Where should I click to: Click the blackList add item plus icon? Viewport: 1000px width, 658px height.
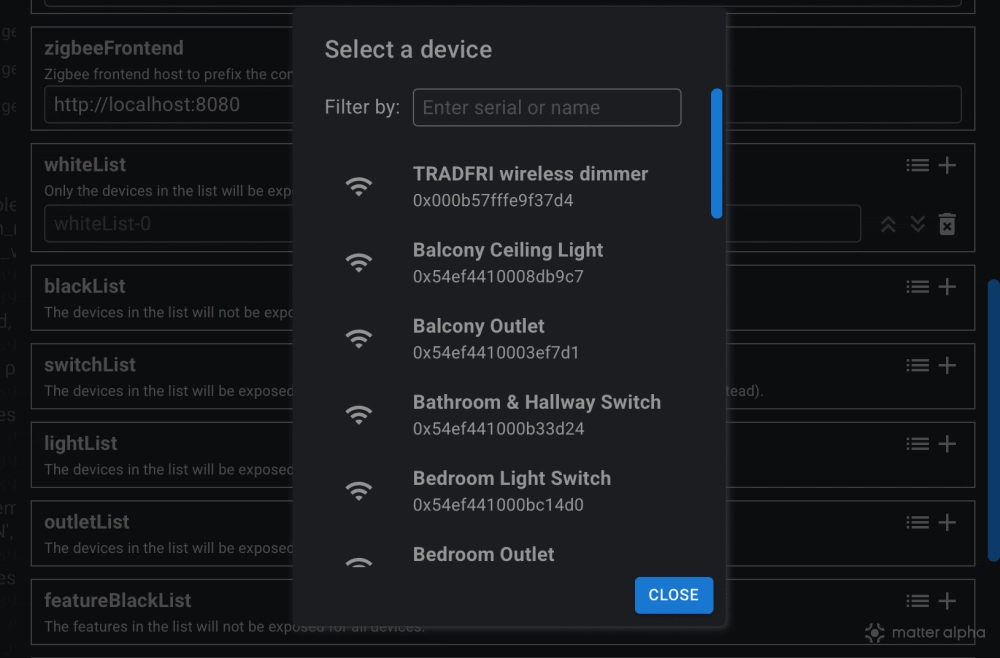948,287
